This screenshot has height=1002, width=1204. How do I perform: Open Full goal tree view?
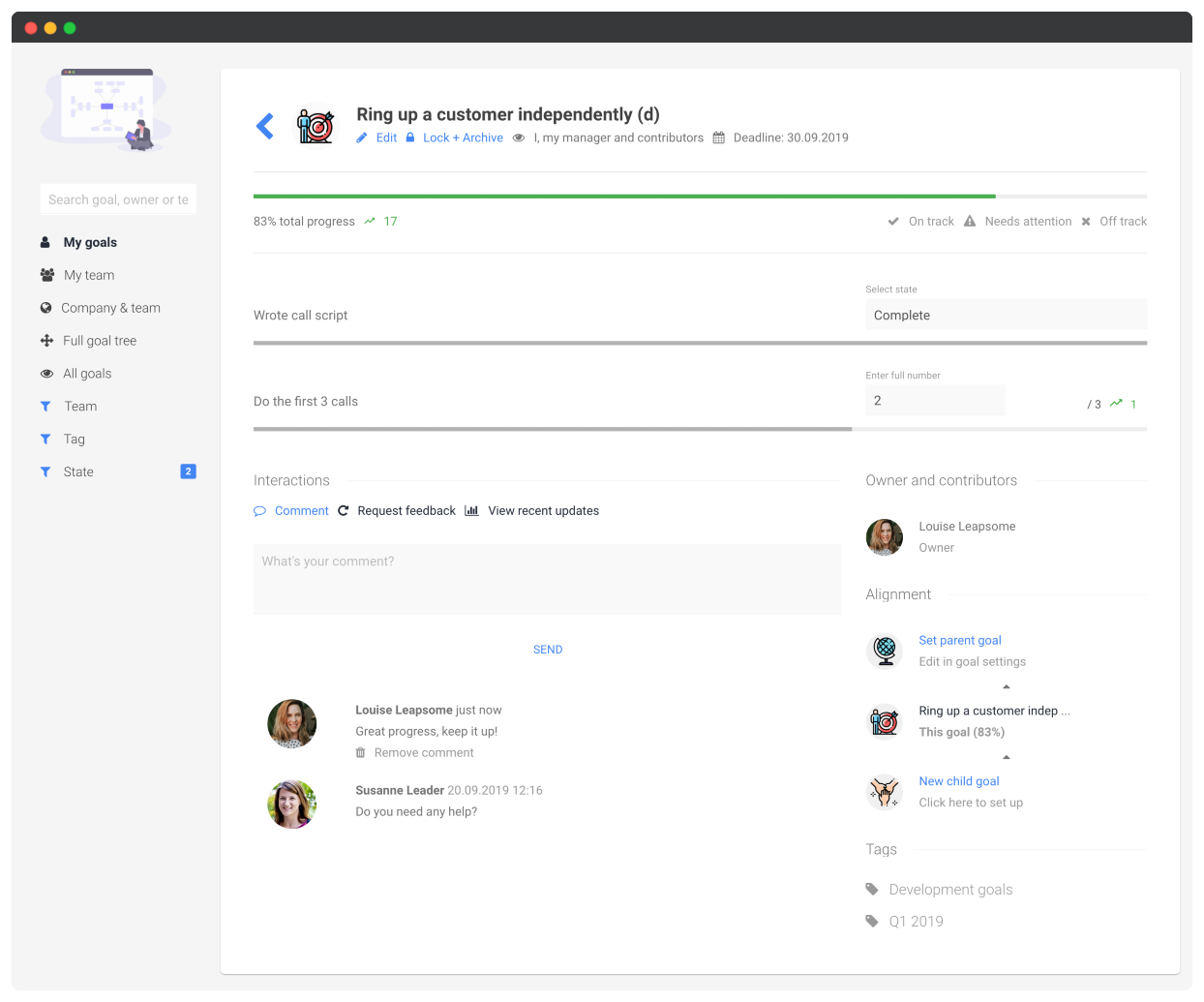point(100,342)
